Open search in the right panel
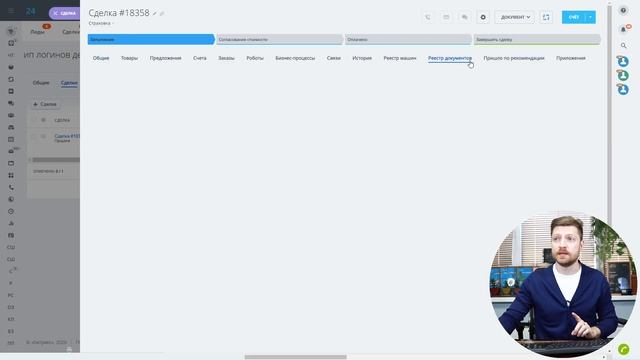This screenshot has height=360, width=640. pos(623,46)
